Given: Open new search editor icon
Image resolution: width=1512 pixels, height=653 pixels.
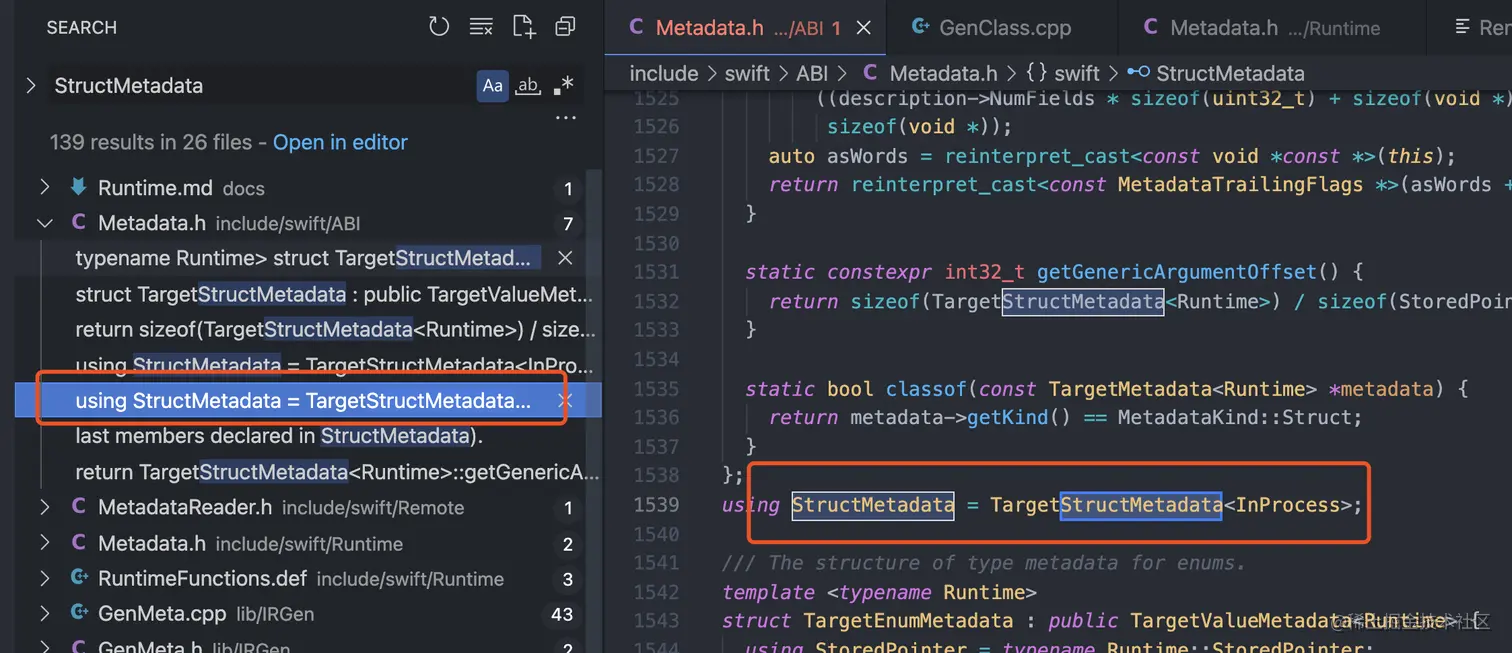Looking at the screenshot, I should point(523,27).
